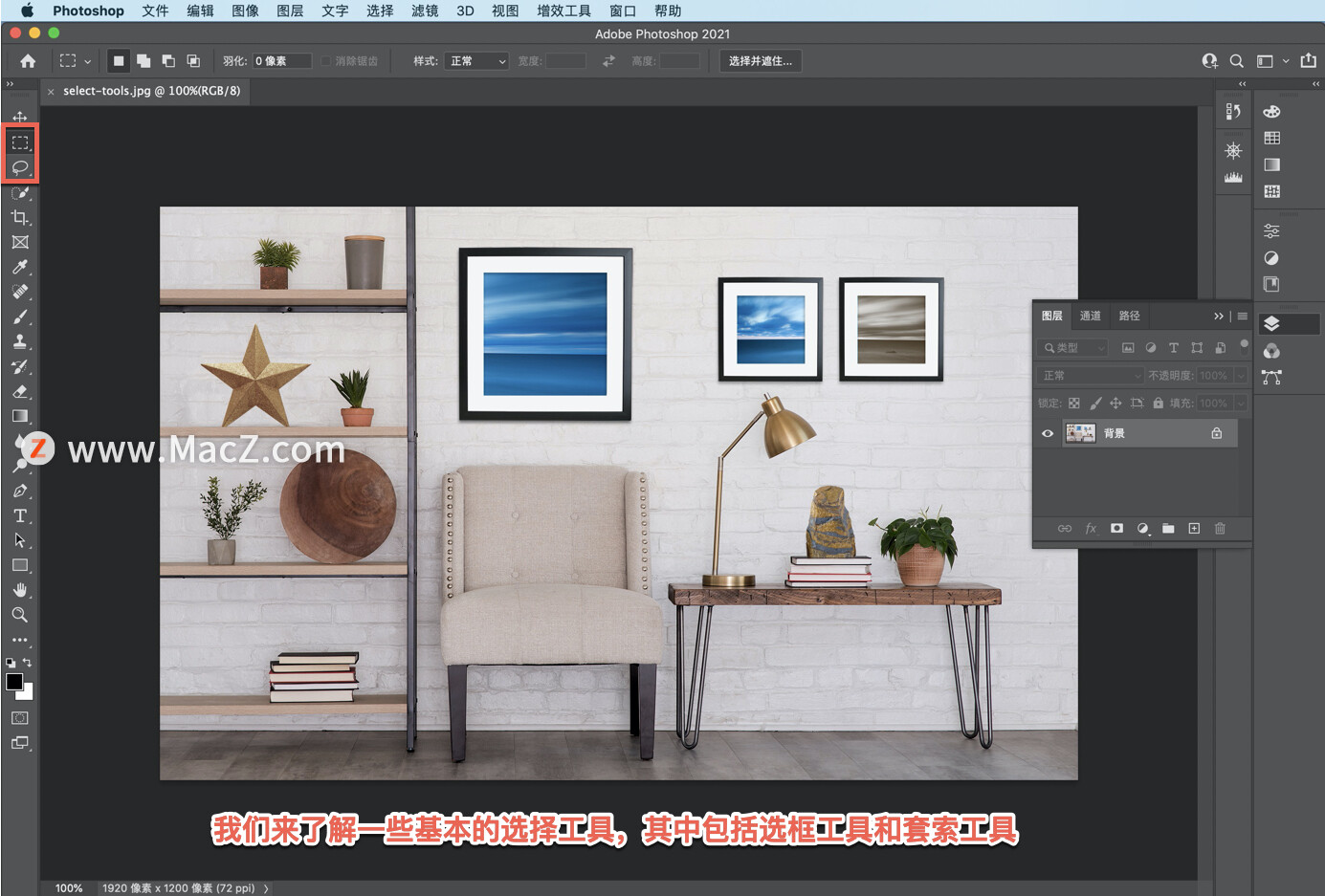Select the Horizontal Type tool

(x=20, y=515)
